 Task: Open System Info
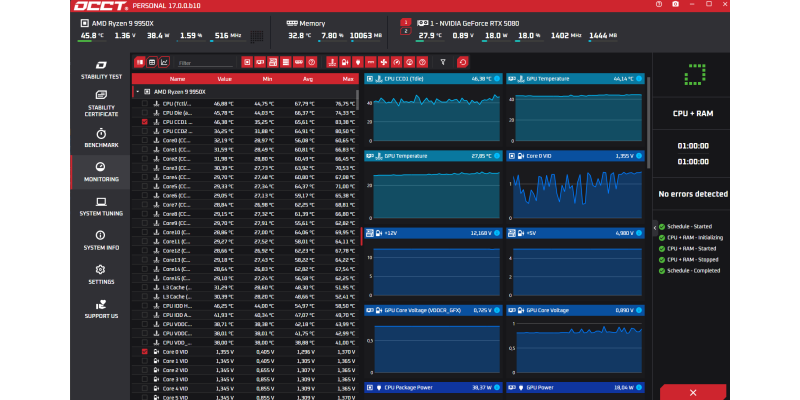pyautogui.click(x=101, y=241)
